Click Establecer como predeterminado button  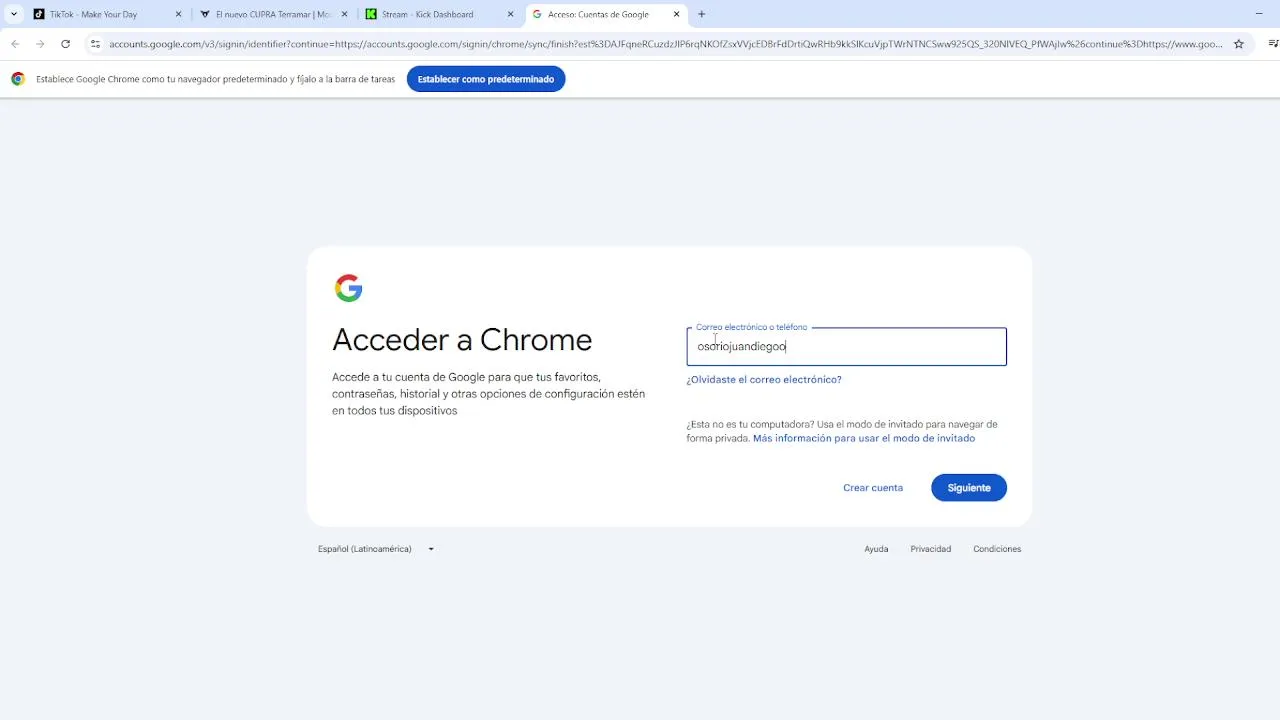pyautogui.click(x=485, y=79)
